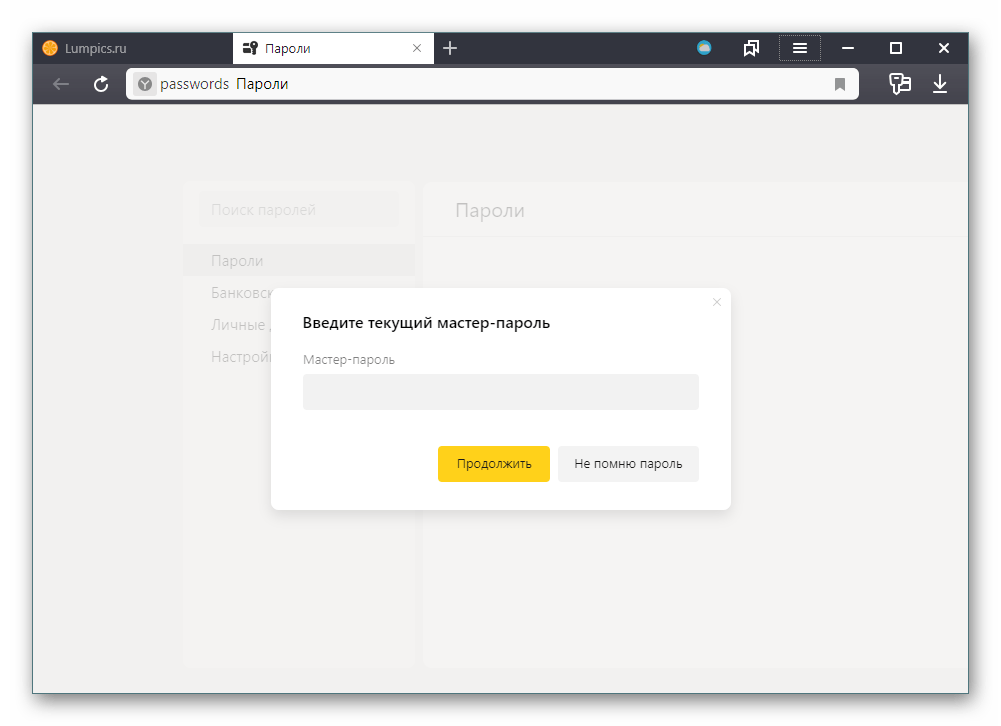Click the Поиск паролей search box

coord(298,210)
